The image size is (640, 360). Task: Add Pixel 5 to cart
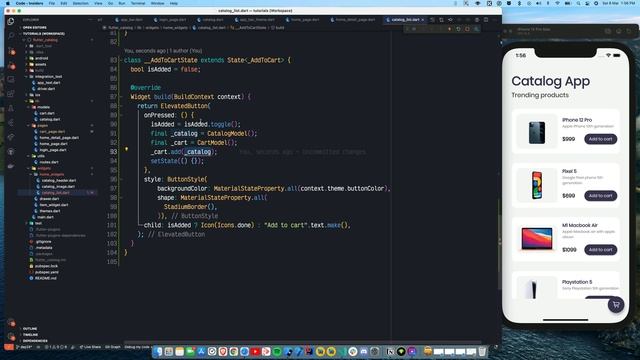[x=600, y=196]
